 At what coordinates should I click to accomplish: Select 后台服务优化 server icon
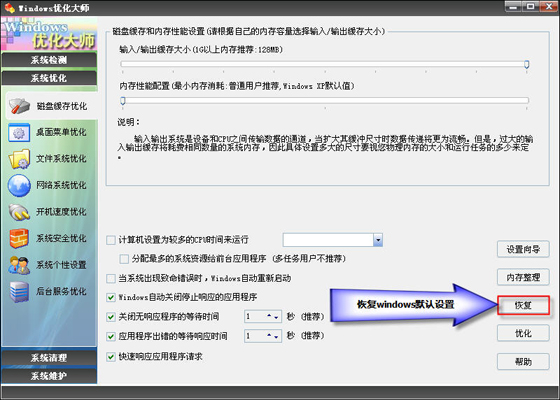pos(19,291)
